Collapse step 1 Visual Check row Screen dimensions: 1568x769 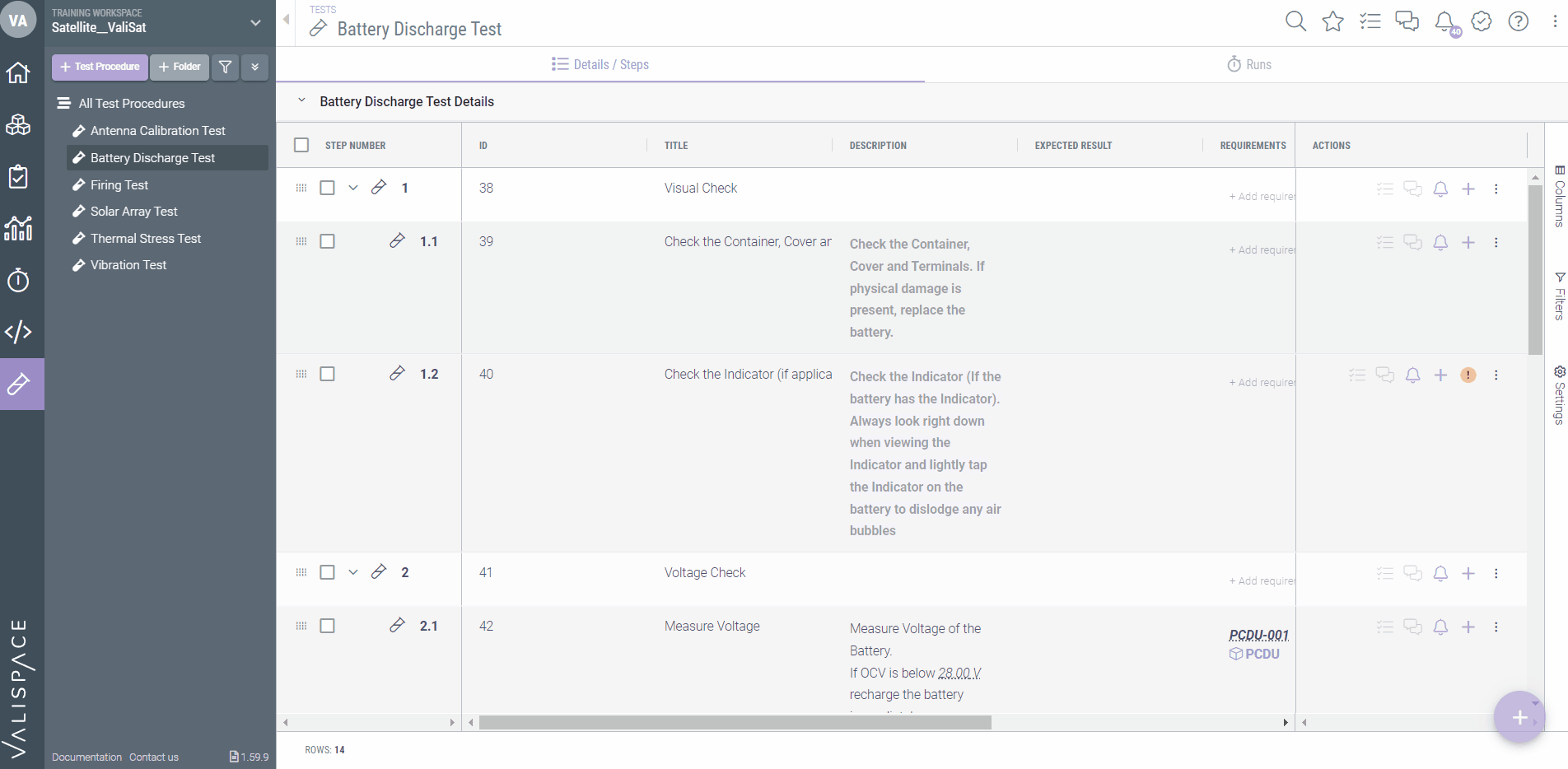pos(353,188)
